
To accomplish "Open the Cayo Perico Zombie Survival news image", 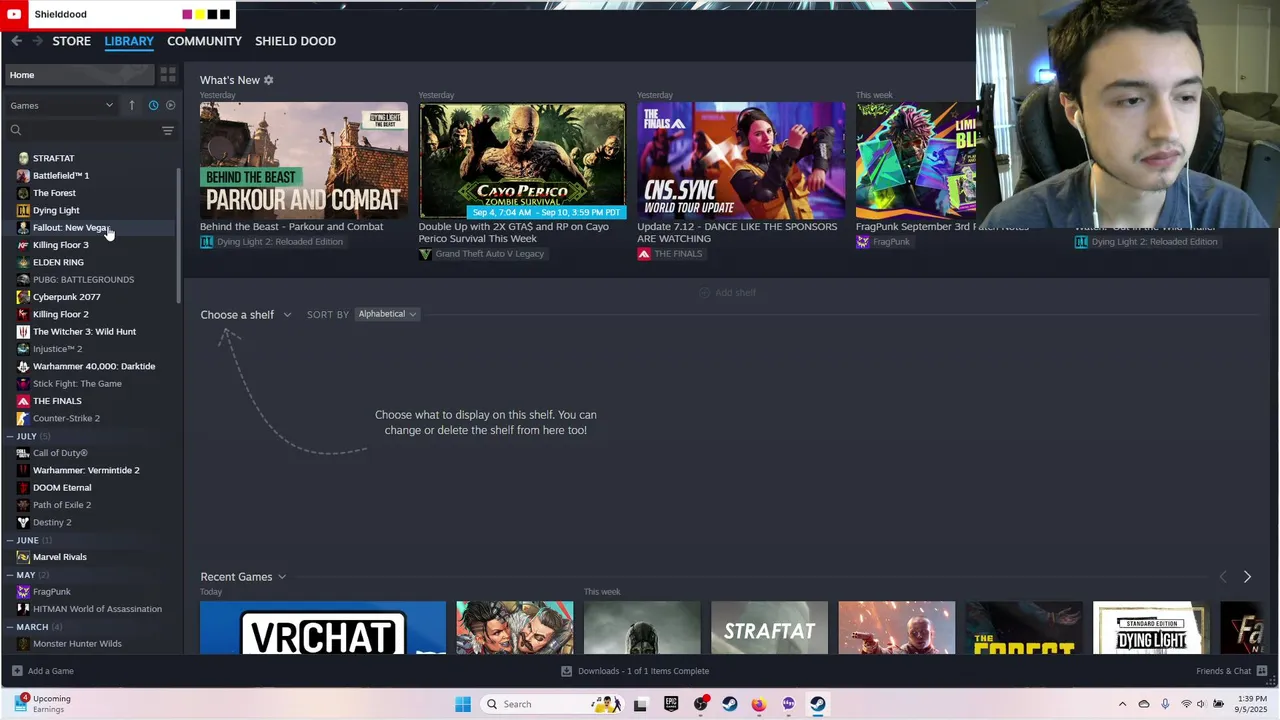I will tap(522, 160).
